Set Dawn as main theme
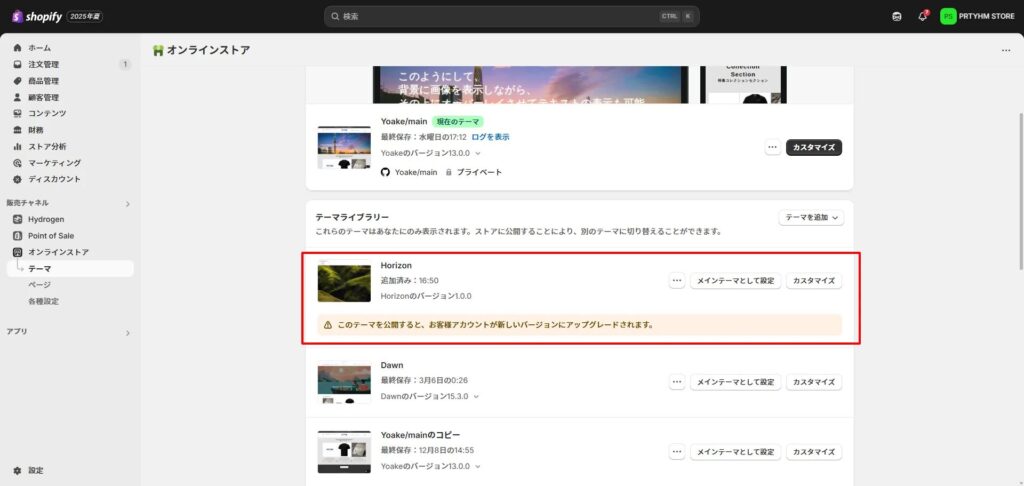The height and width of the screenshot is (486, 1024). coord(735,382)
